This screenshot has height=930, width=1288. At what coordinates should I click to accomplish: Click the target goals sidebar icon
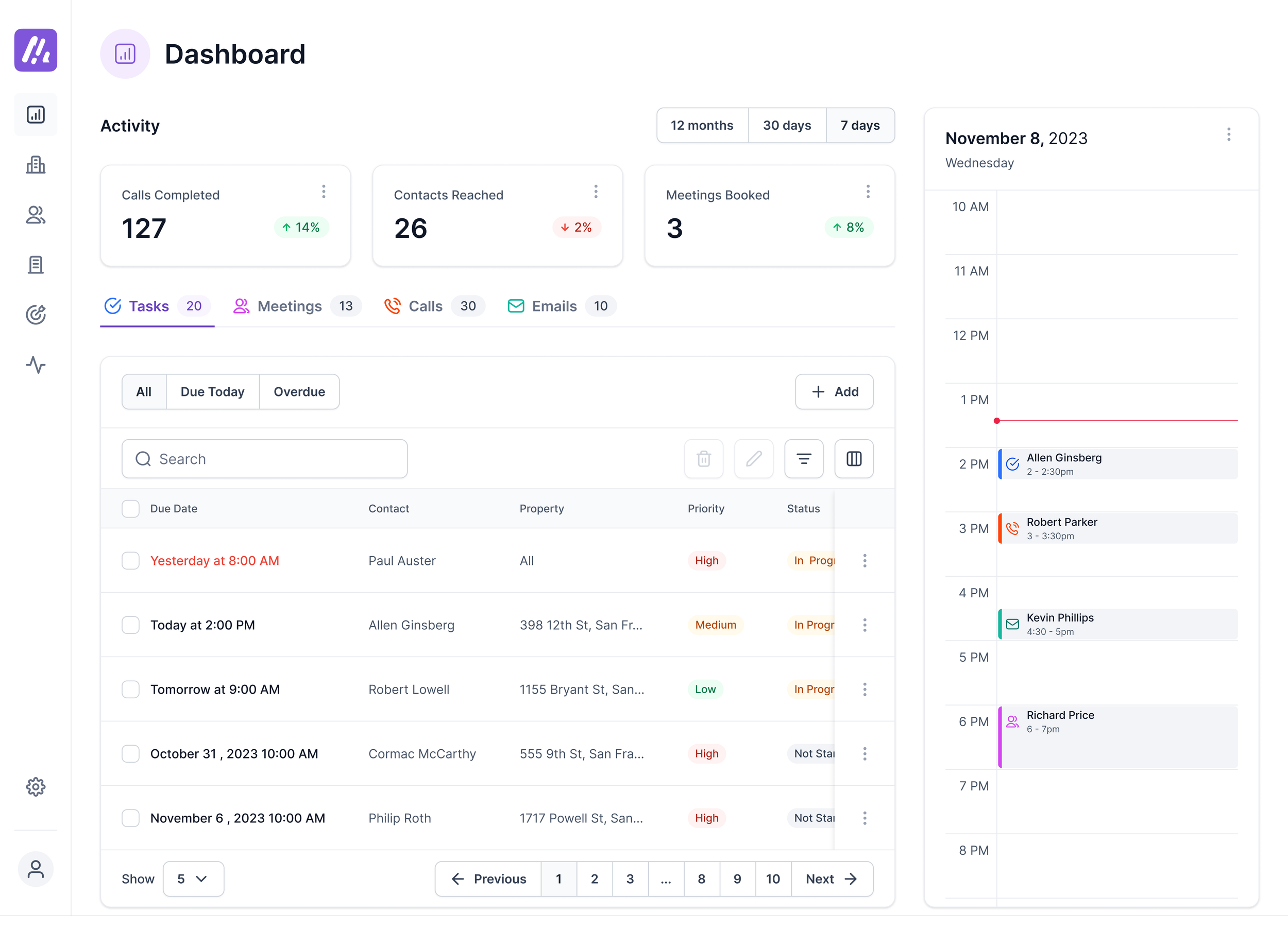tap(35, 315)
